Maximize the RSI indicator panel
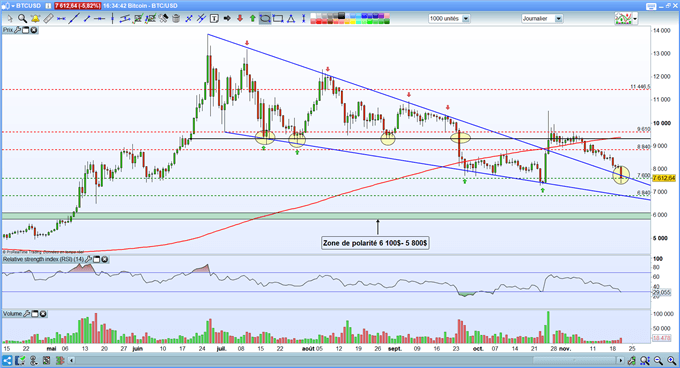The height and width of the screenshot is (368, 680). point(97,259)
